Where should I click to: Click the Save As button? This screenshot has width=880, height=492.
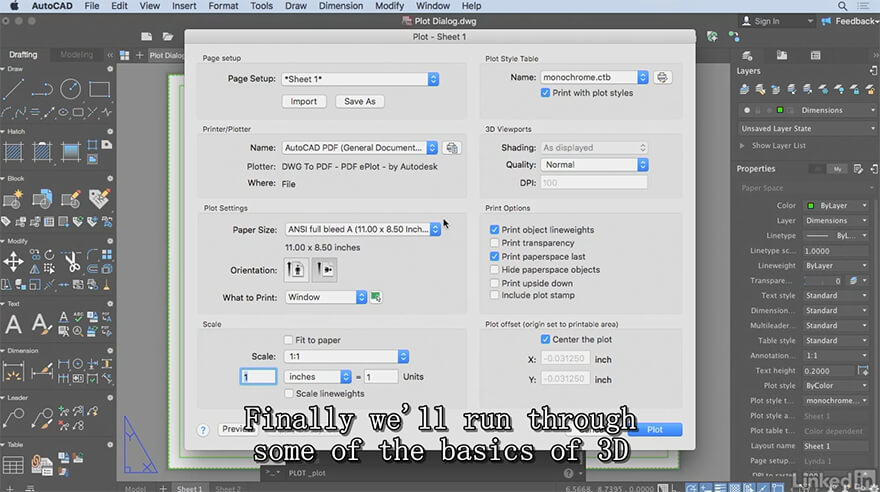pyautogui.click(x=360, y=102)
